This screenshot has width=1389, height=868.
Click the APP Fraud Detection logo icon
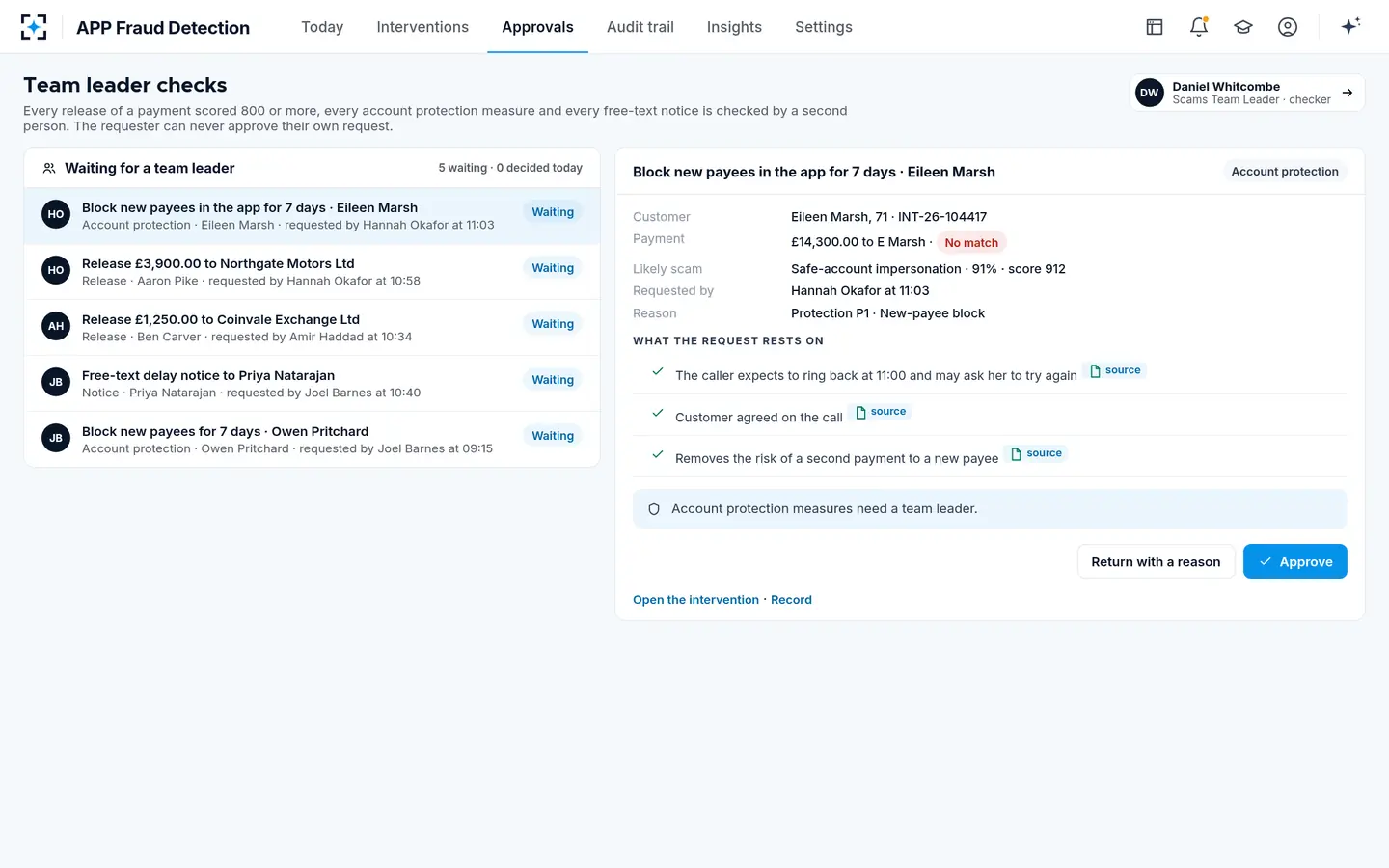pos(34,27)
